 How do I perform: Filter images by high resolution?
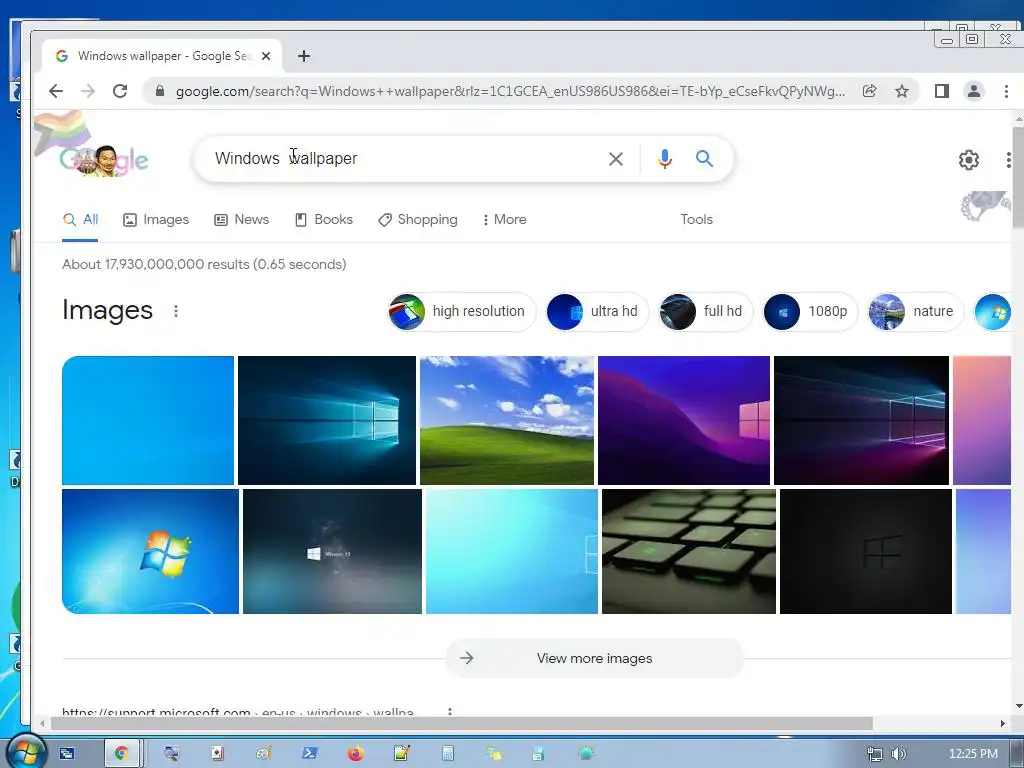461,312
